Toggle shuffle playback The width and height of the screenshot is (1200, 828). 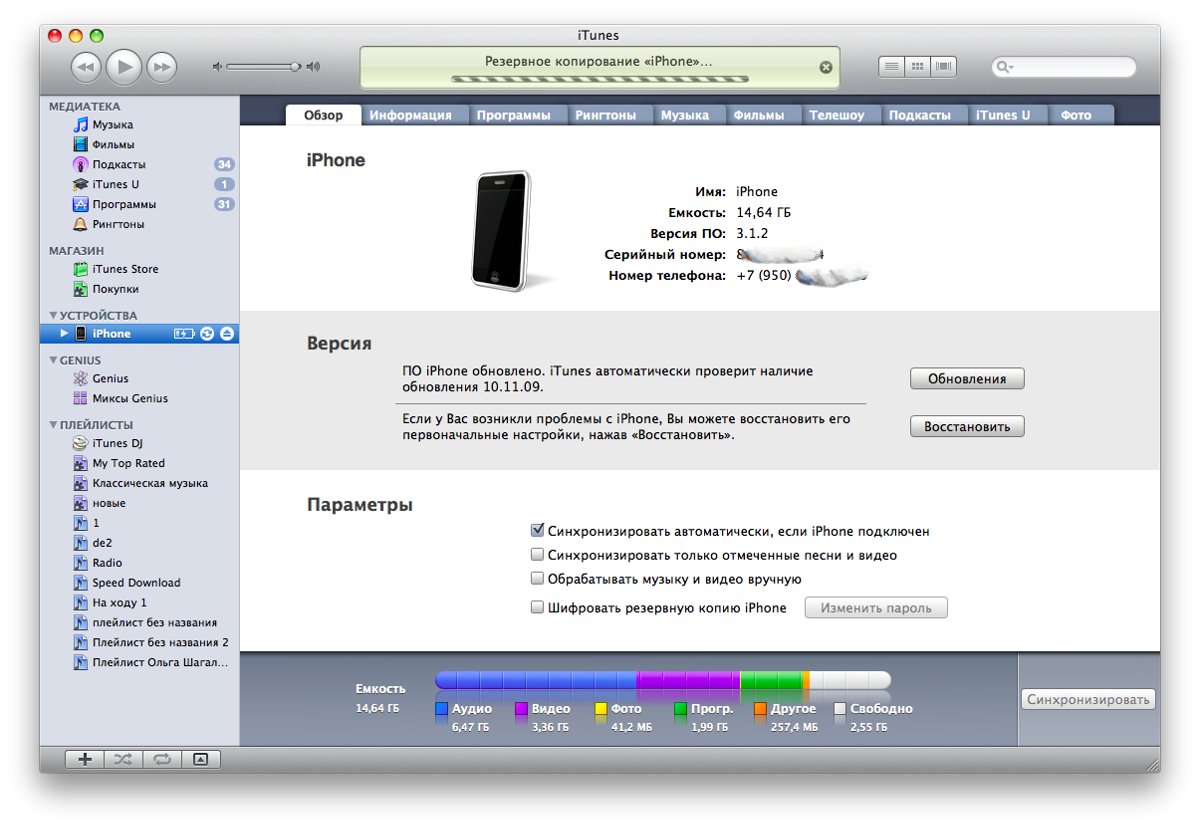[122, 759]
